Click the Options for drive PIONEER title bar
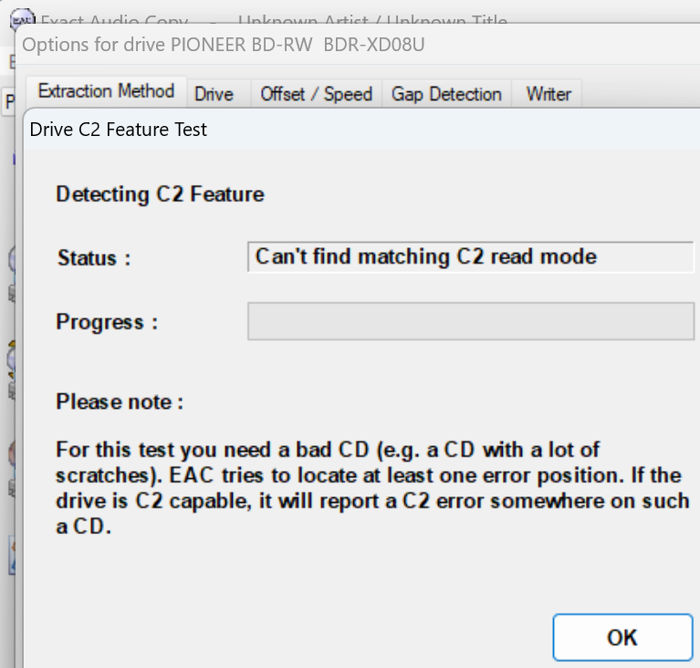700x668 pixels. pos(357,45)
